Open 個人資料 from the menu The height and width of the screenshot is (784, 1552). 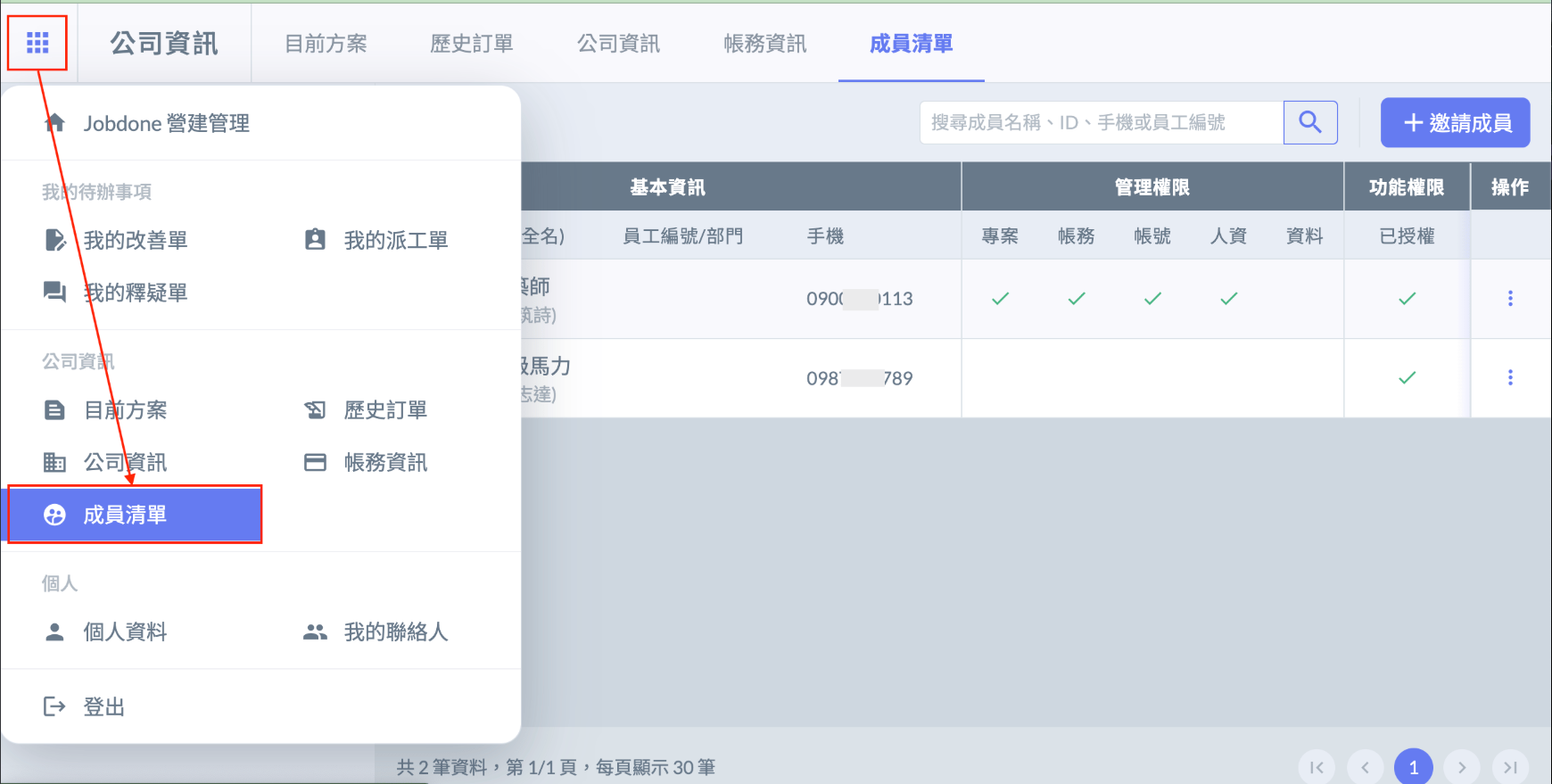pyautogui.click(x=125, y=632)
